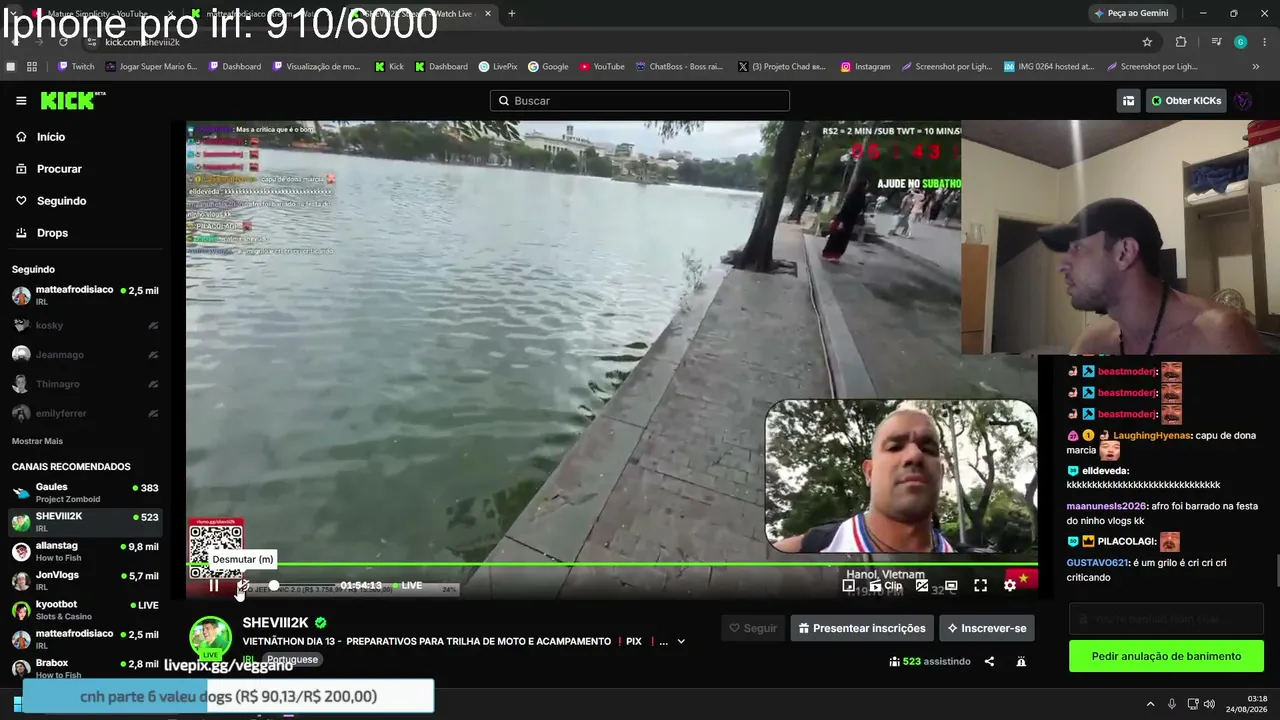The width and height of the screenshot is (1280, 720).
Task: Expand the stream title chevron
Action: click(681, 642)
